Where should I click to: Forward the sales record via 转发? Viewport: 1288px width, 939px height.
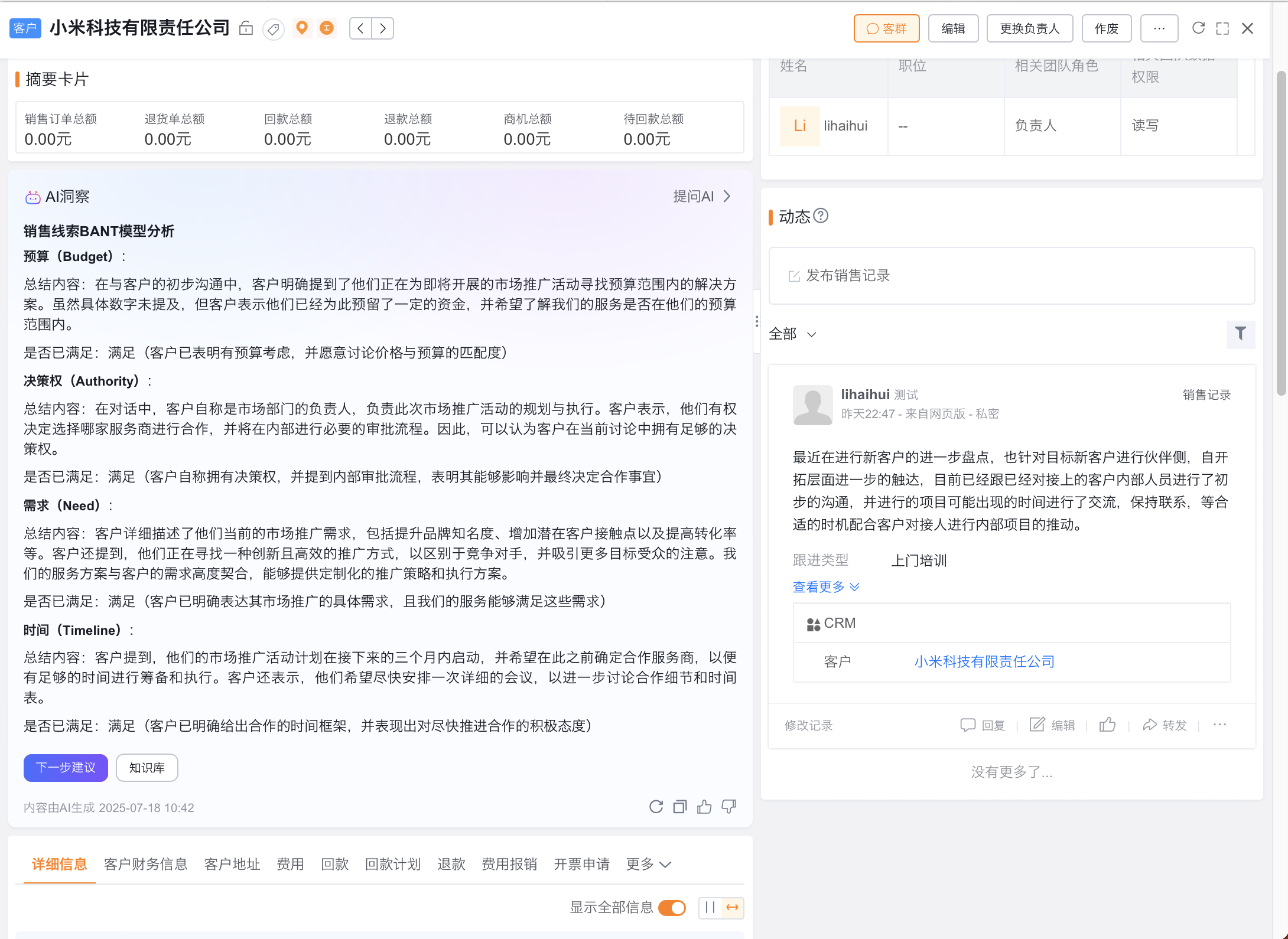tap(1165, 725)
